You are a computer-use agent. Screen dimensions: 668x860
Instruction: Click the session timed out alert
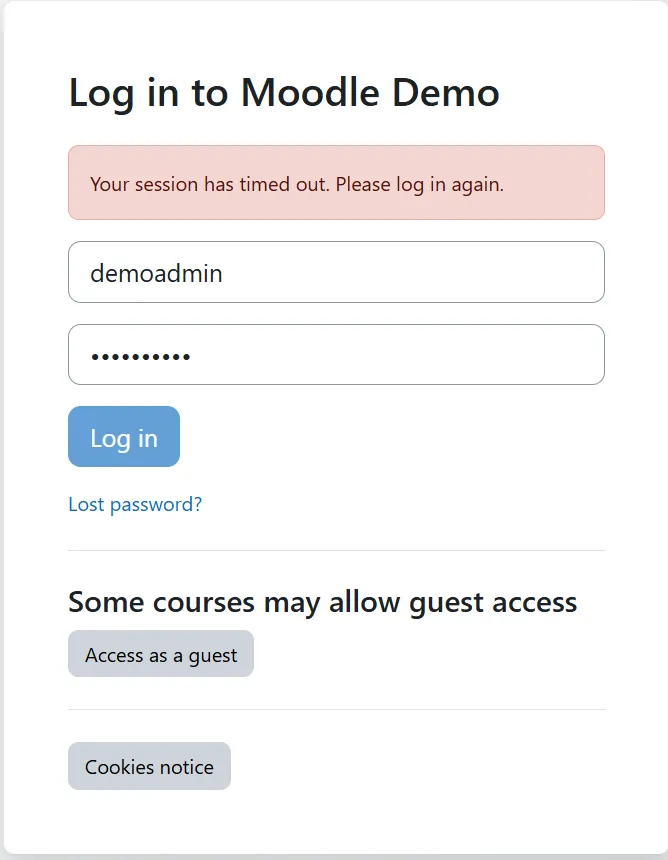pyautogui.click(x=336, y=184)
